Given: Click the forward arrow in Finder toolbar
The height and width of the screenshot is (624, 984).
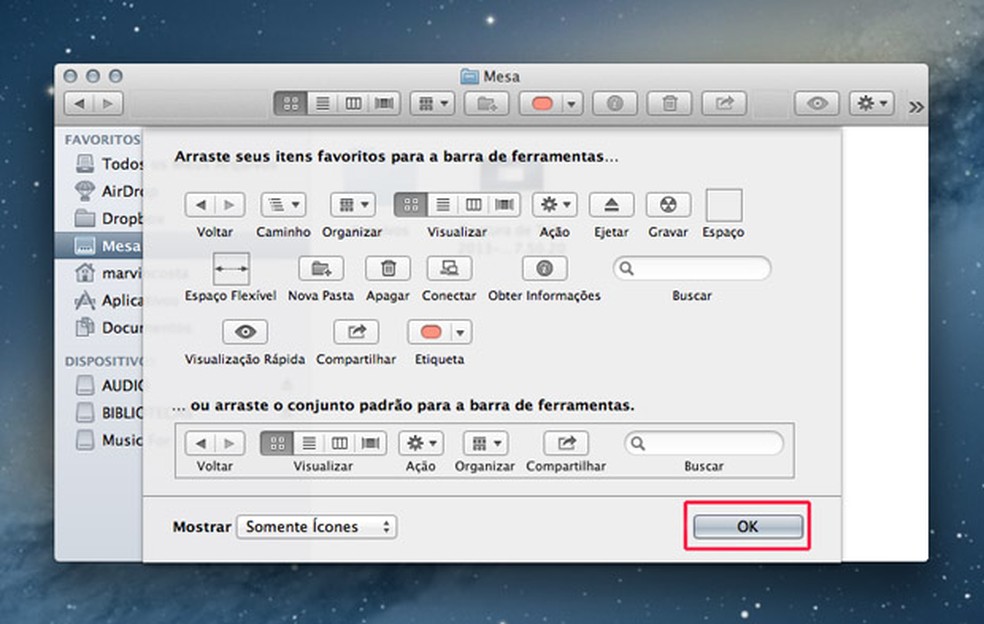Looking at the screenshot, I should click(109, 104).
